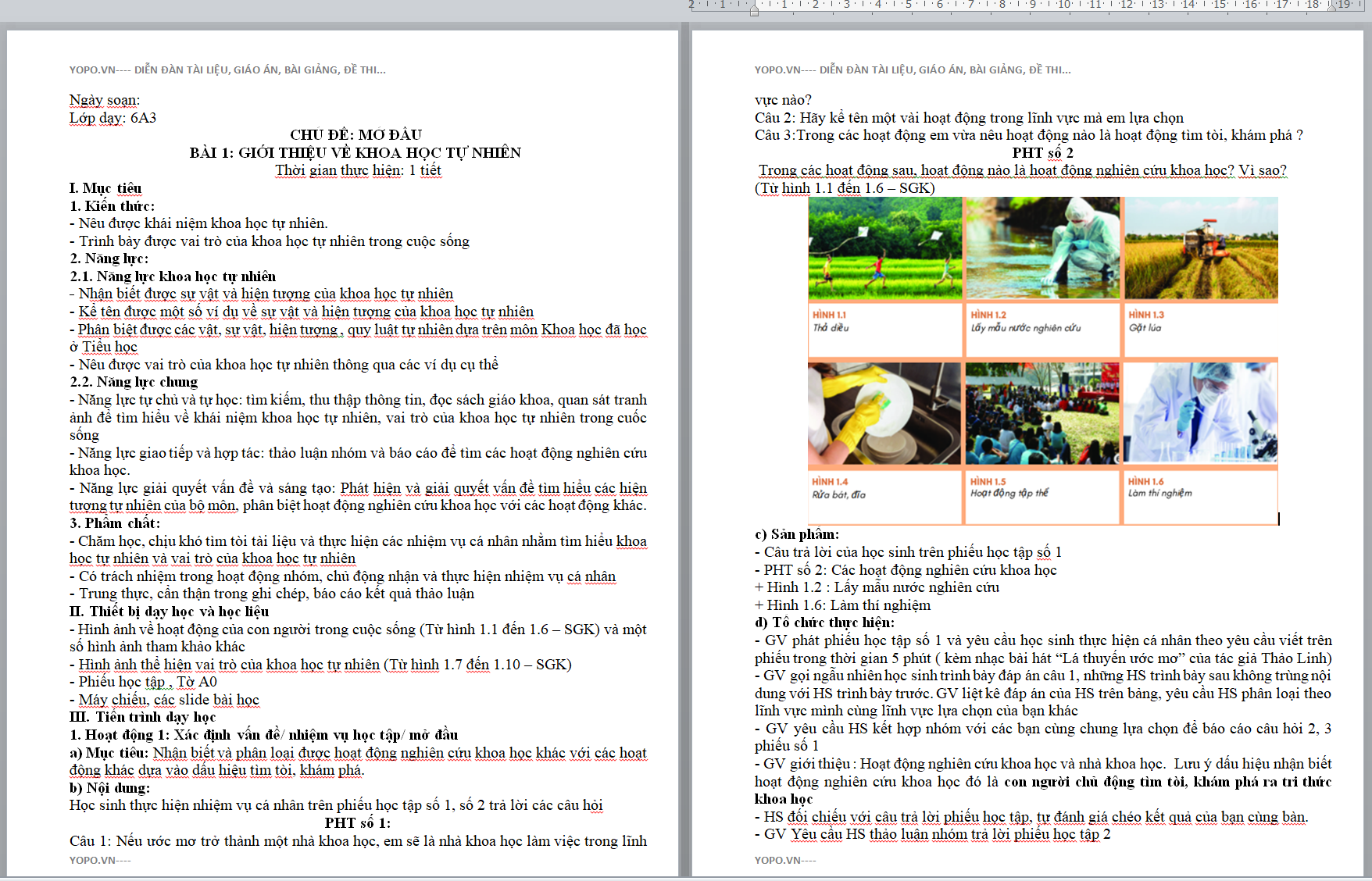Click the line 'Máy chiếu, các slide bài học'
The image size is (1372, 881).
click(x=164, y=700)
